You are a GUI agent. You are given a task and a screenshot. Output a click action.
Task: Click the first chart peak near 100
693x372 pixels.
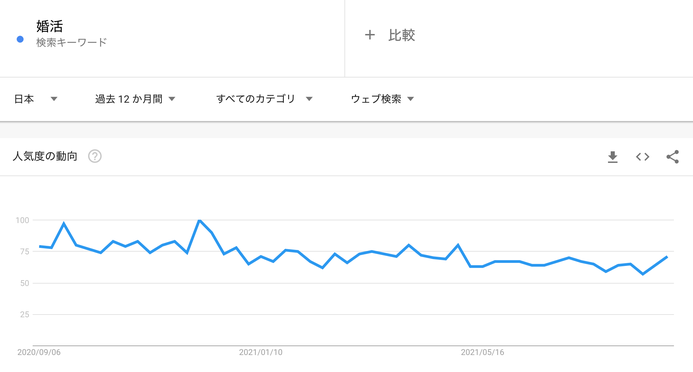pyautogui.click(x=64, y=223)
